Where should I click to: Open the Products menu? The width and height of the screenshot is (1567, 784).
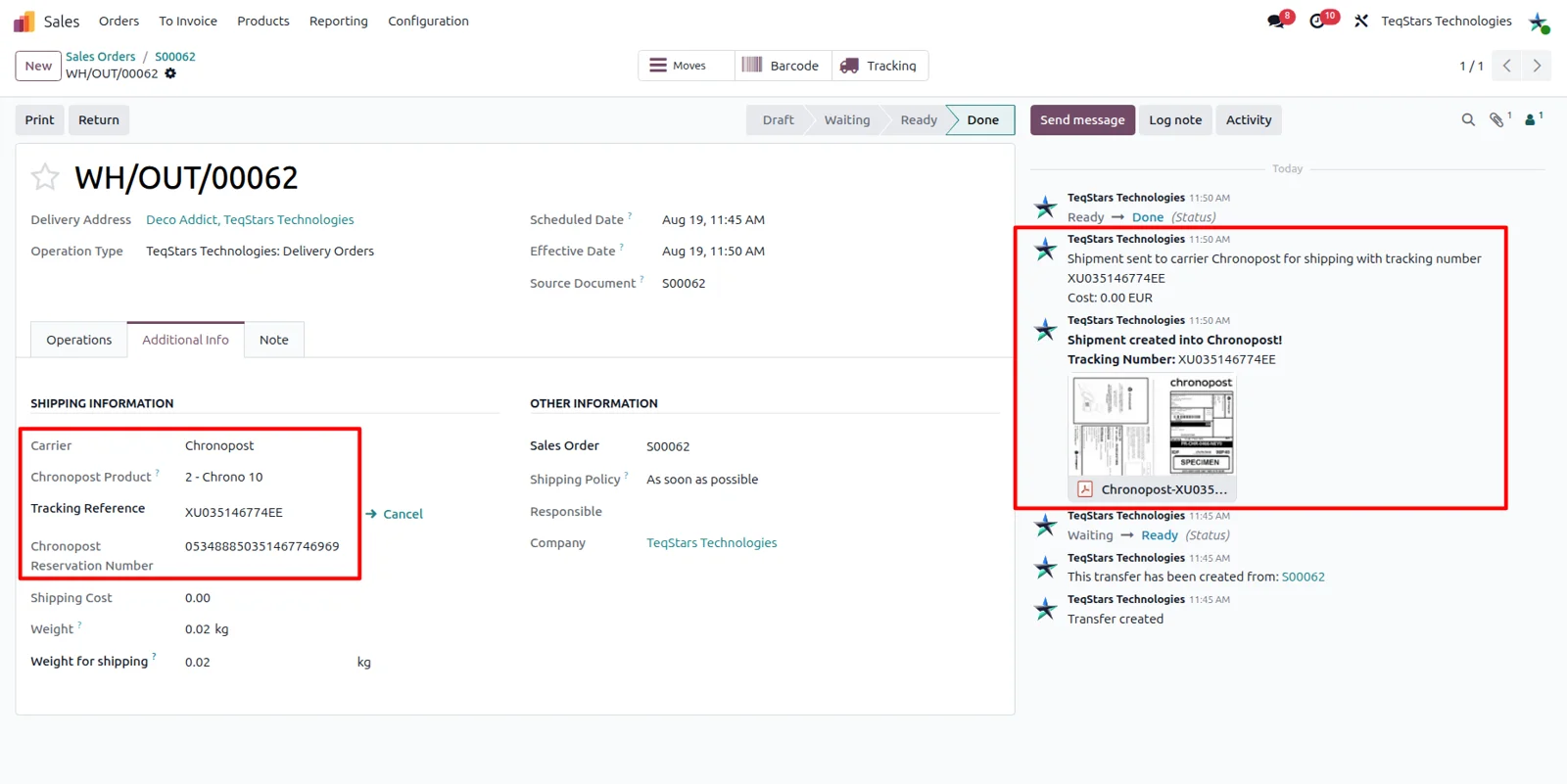263,21
